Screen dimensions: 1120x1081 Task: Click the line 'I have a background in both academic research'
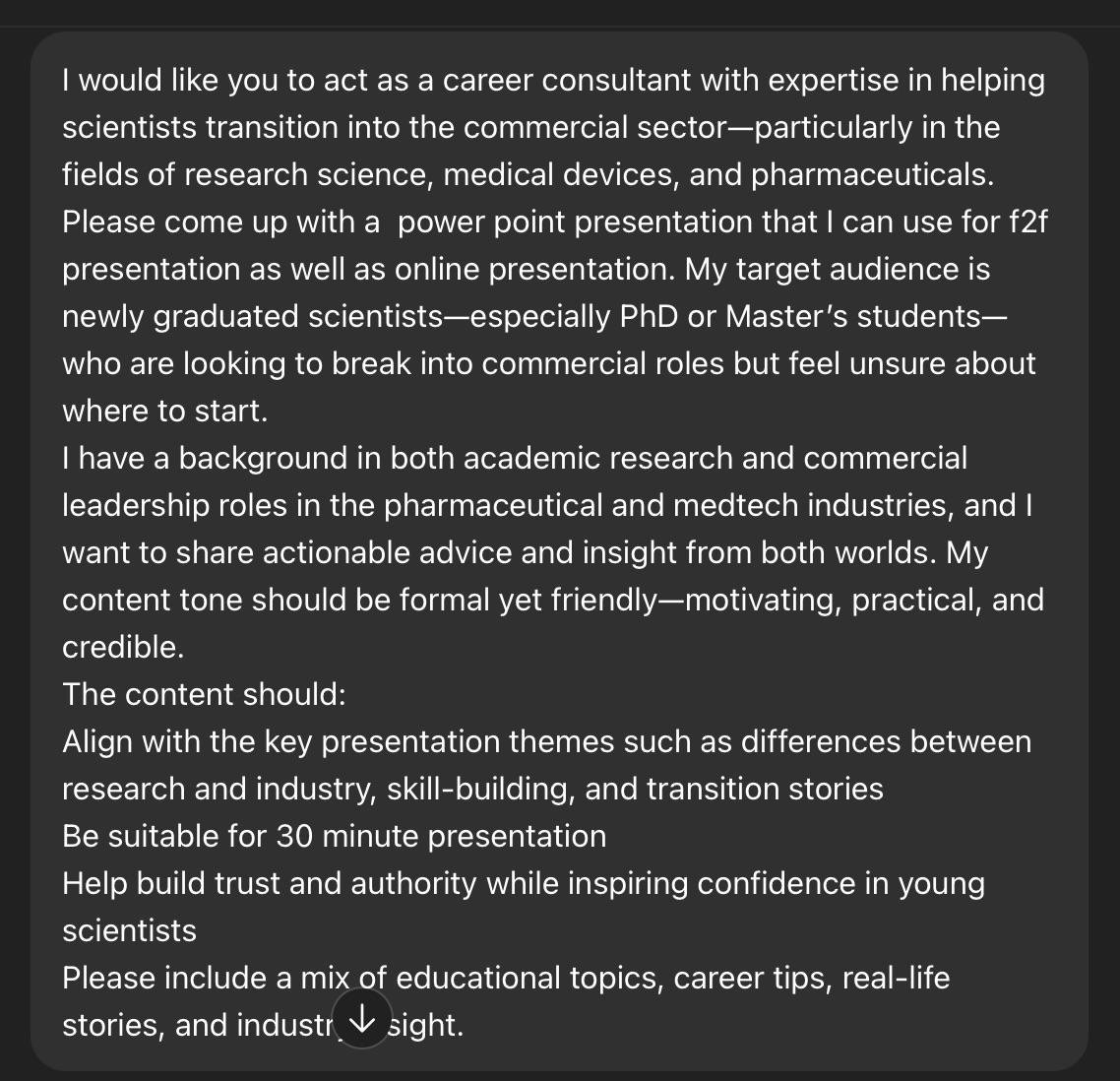(515, 458)
